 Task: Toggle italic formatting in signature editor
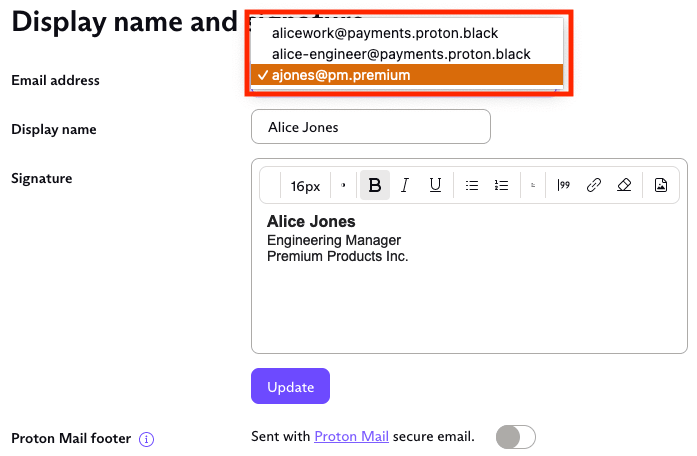pyautogui.click(x=405, y=185)
